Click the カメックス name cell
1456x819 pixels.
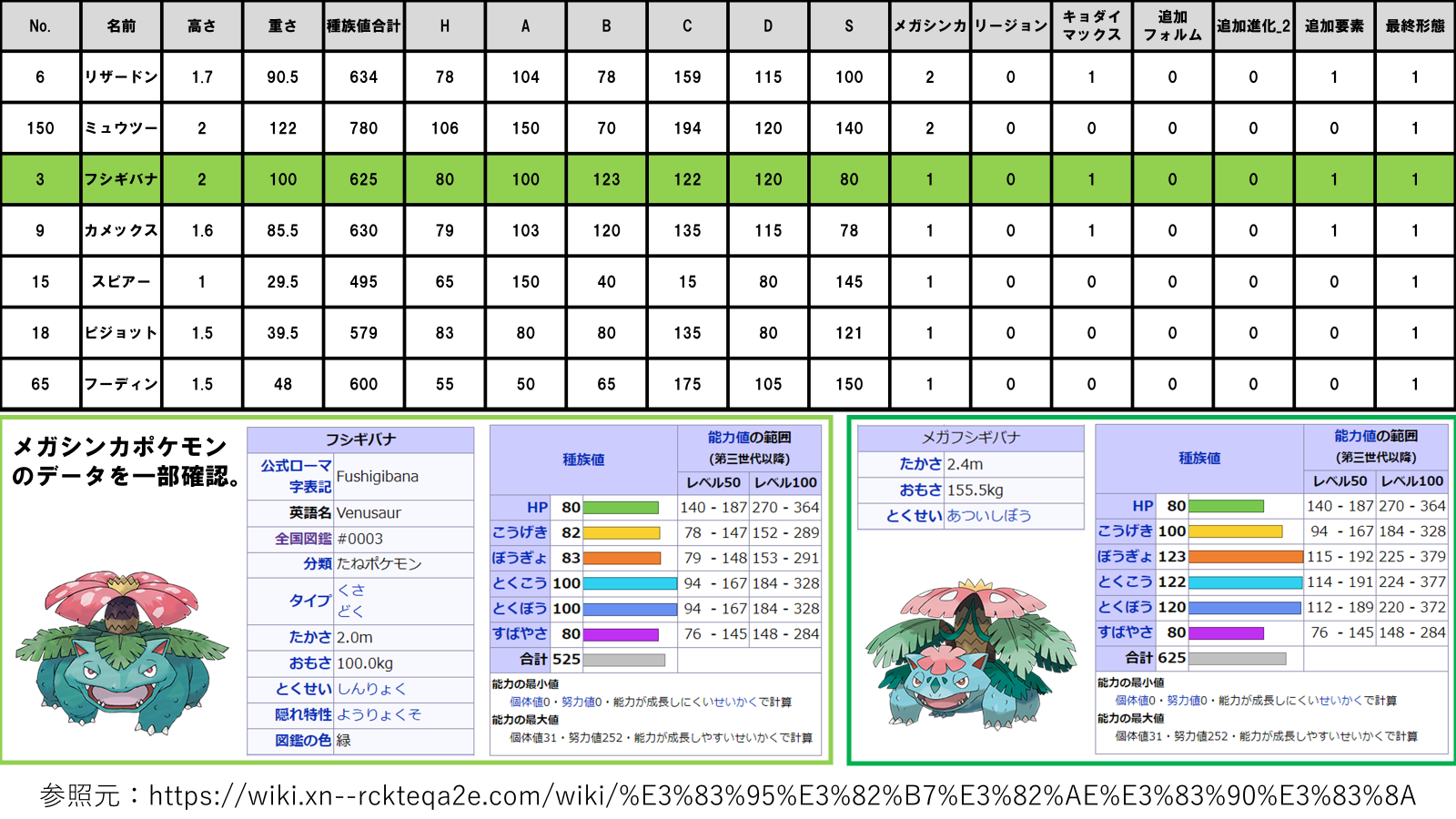pyautogui.click(x=121, y=230)
